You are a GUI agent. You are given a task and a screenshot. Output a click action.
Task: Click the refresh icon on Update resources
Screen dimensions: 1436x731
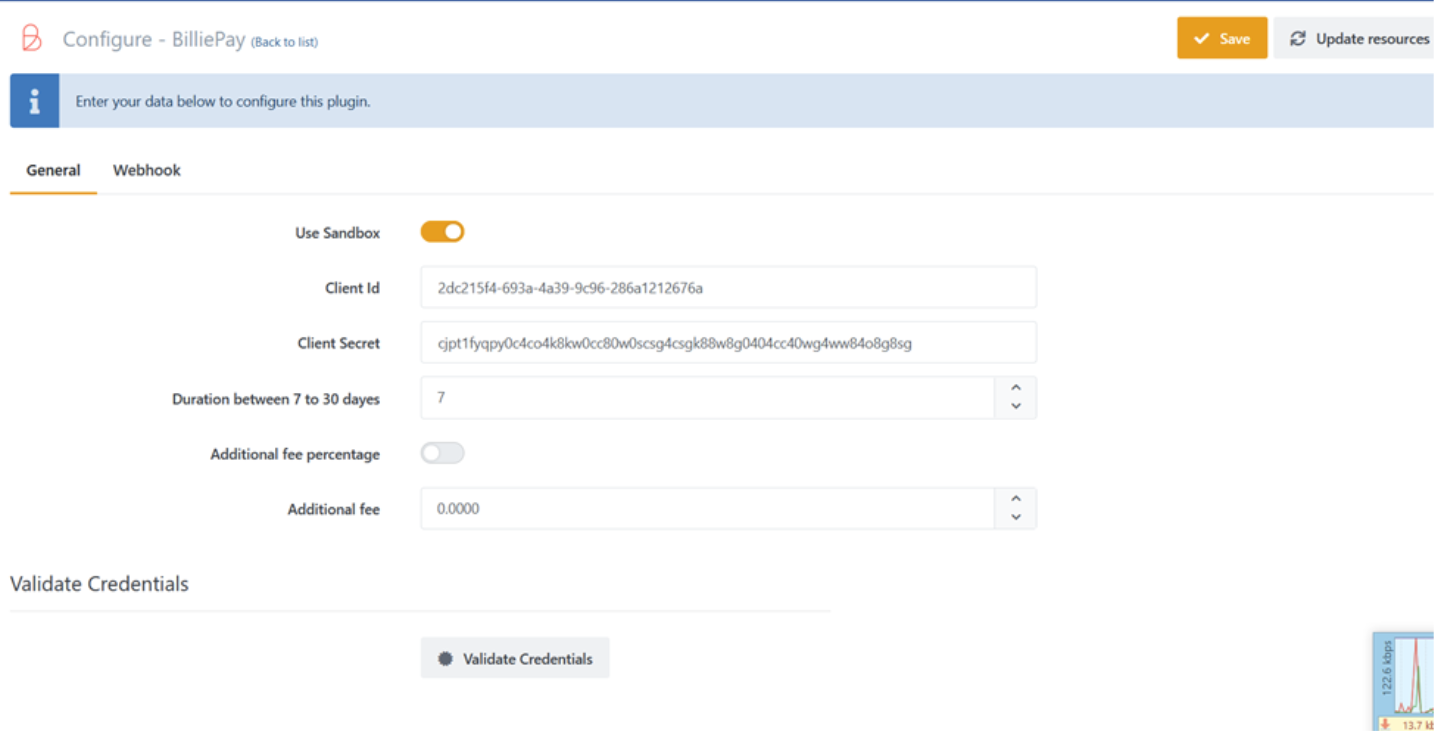tap(1298, 39)
